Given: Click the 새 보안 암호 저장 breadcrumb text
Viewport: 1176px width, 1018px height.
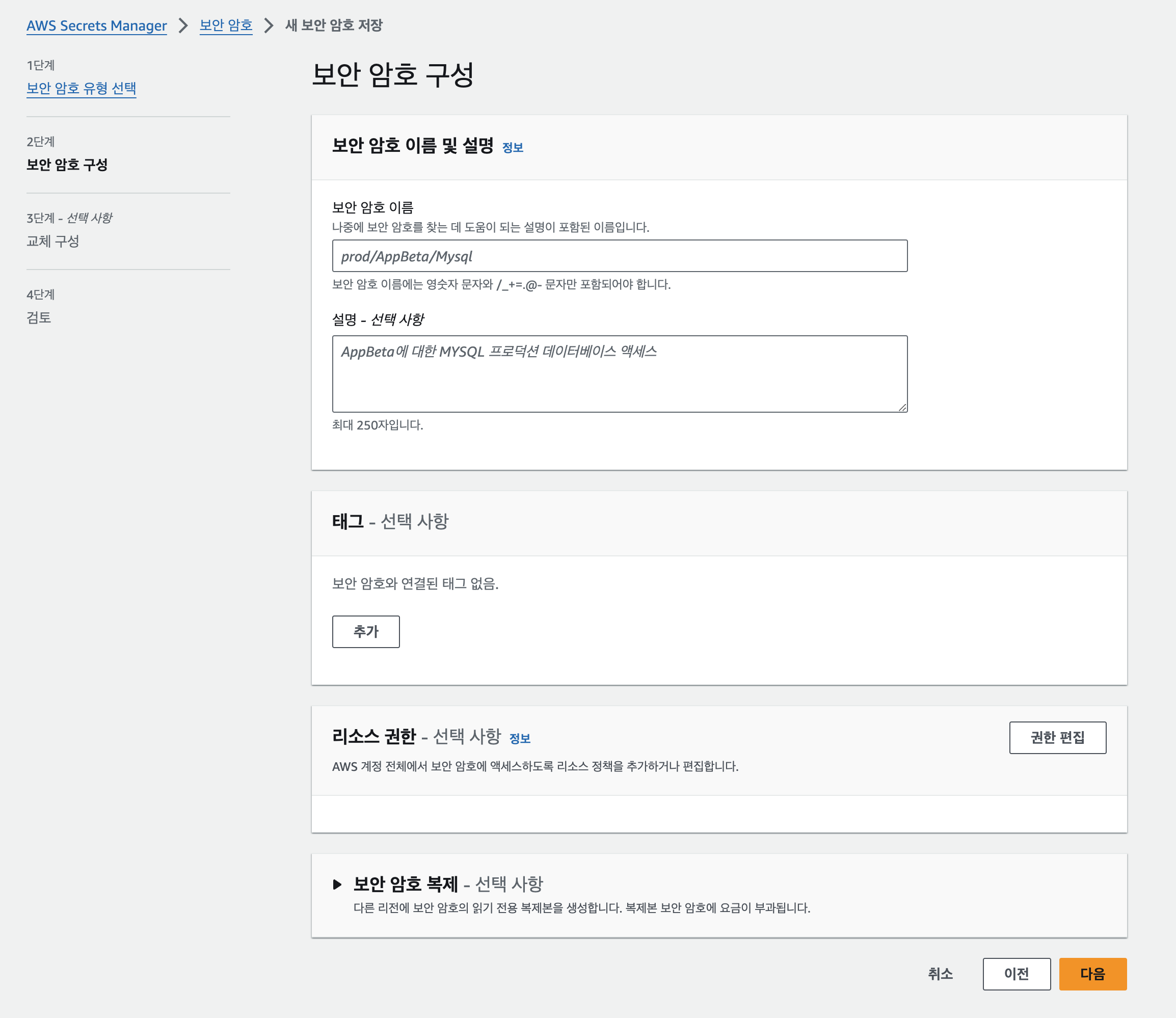Looking at the screenshot, I should [x=333, y=25].
